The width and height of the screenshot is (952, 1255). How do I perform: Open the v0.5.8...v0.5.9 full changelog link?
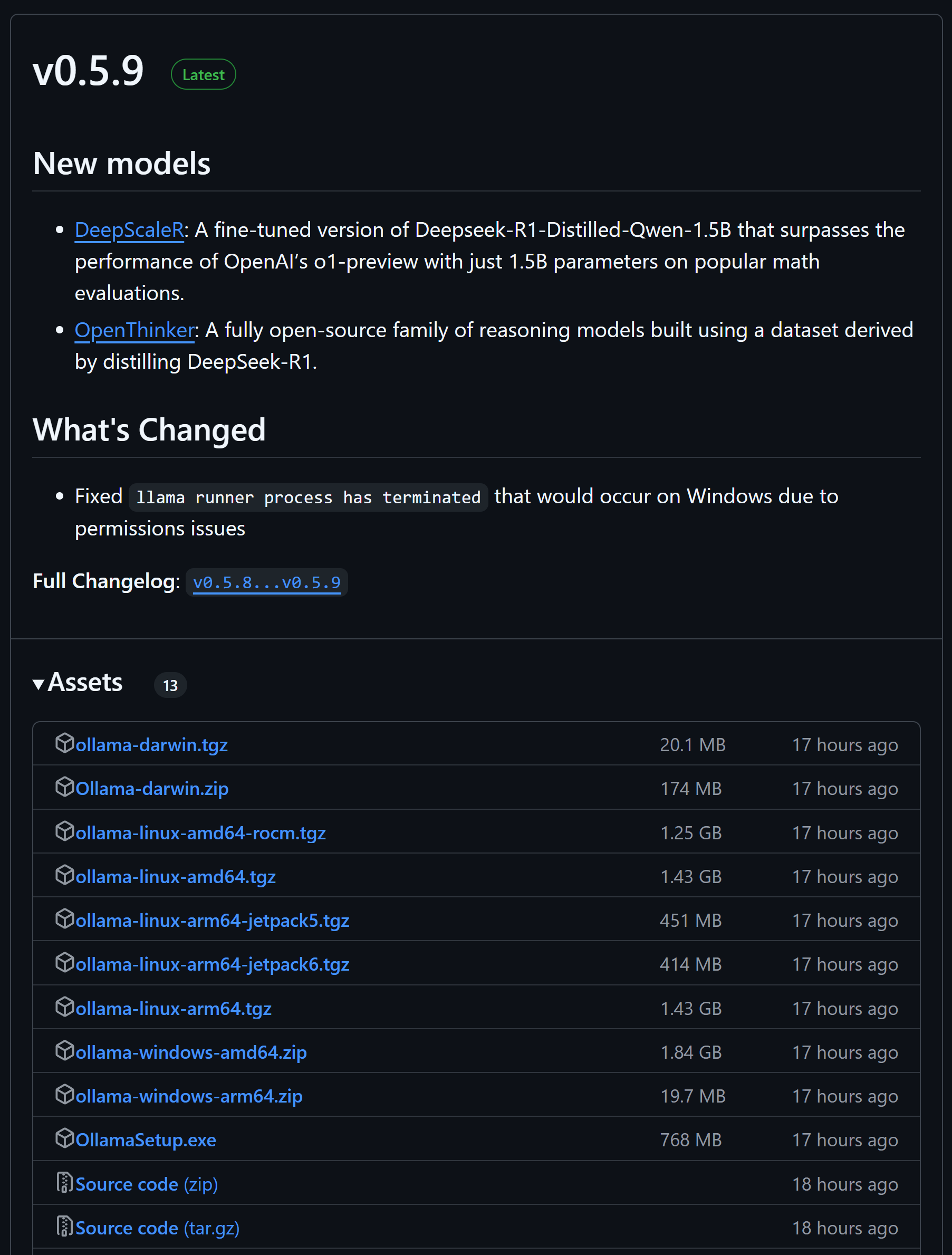[267, 583]
